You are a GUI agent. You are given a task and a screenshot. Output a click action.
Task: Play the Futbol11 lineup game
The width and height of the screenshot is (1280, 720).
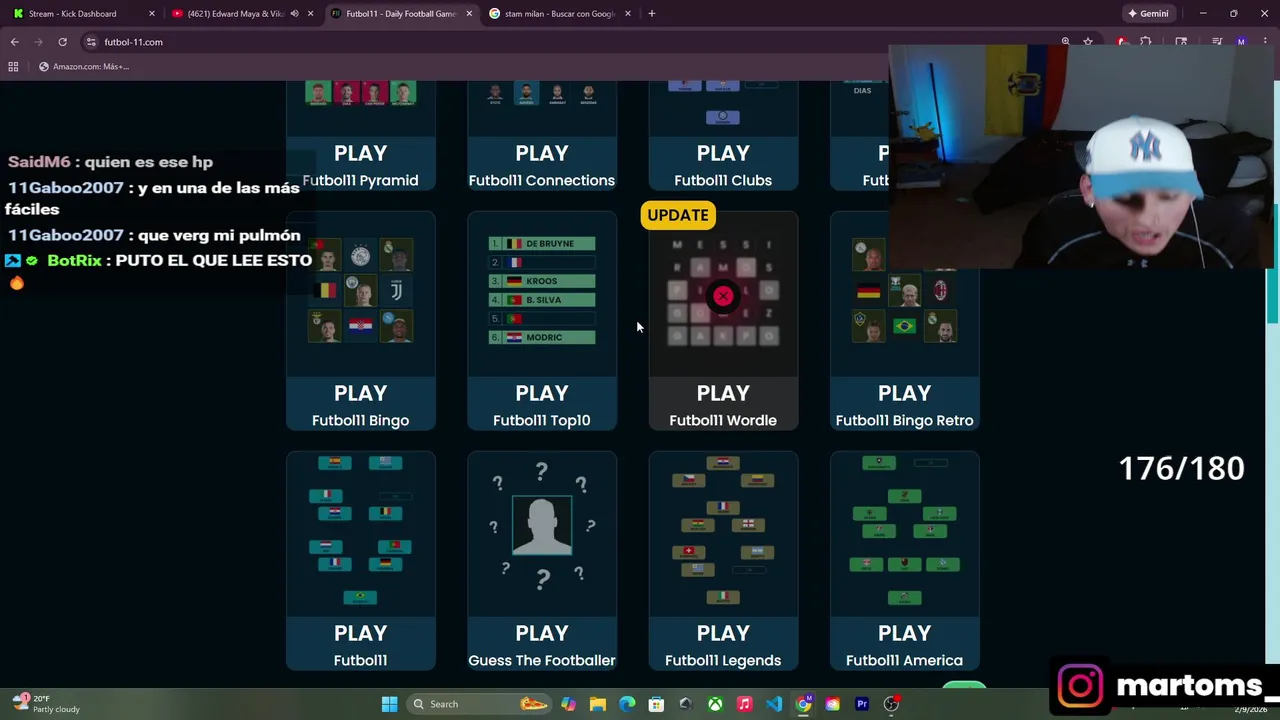click(360, 633)
